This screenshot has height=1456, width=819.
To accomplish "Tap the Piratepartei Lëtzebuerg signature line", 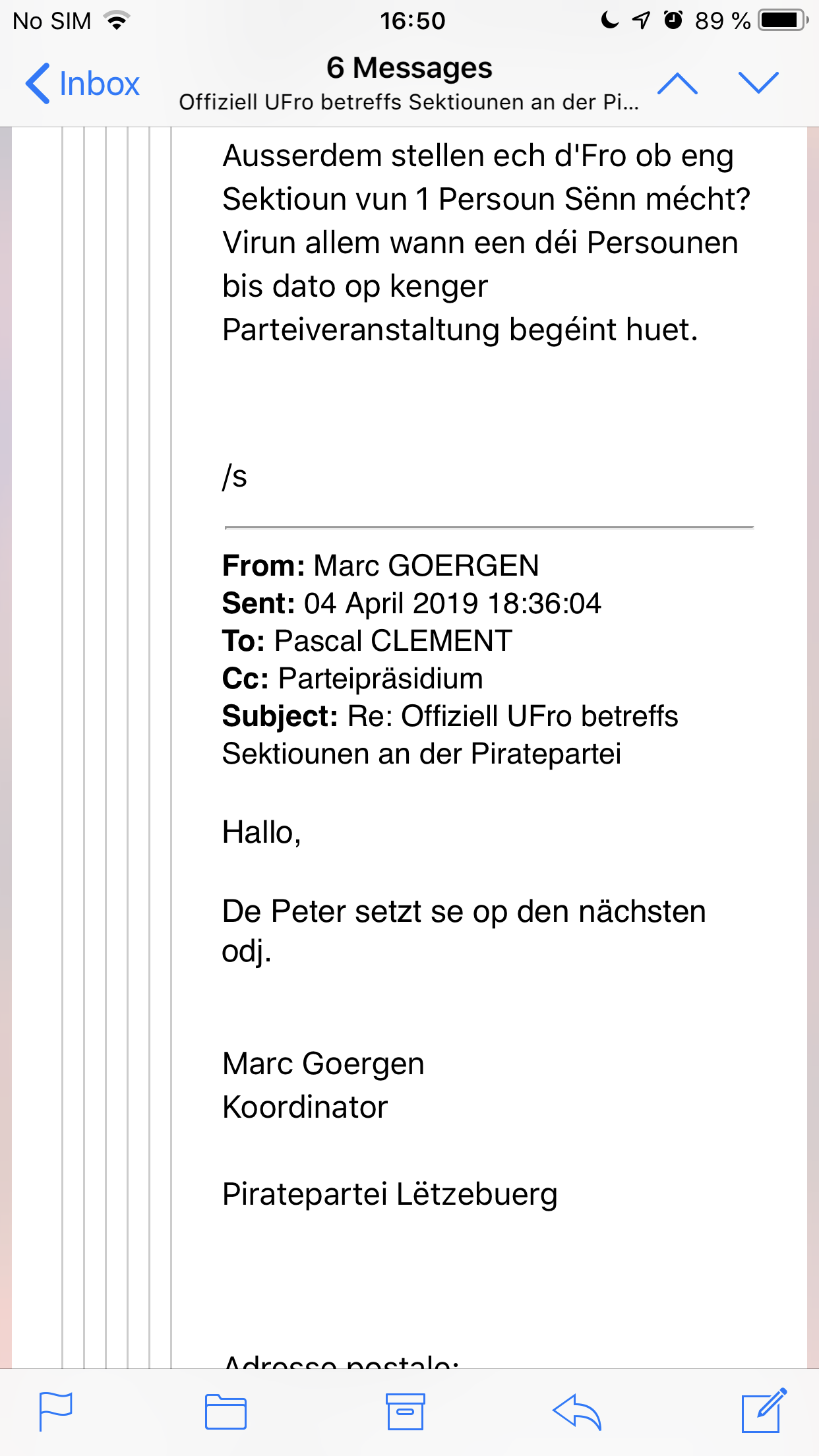I will [x=390, y=1194].
